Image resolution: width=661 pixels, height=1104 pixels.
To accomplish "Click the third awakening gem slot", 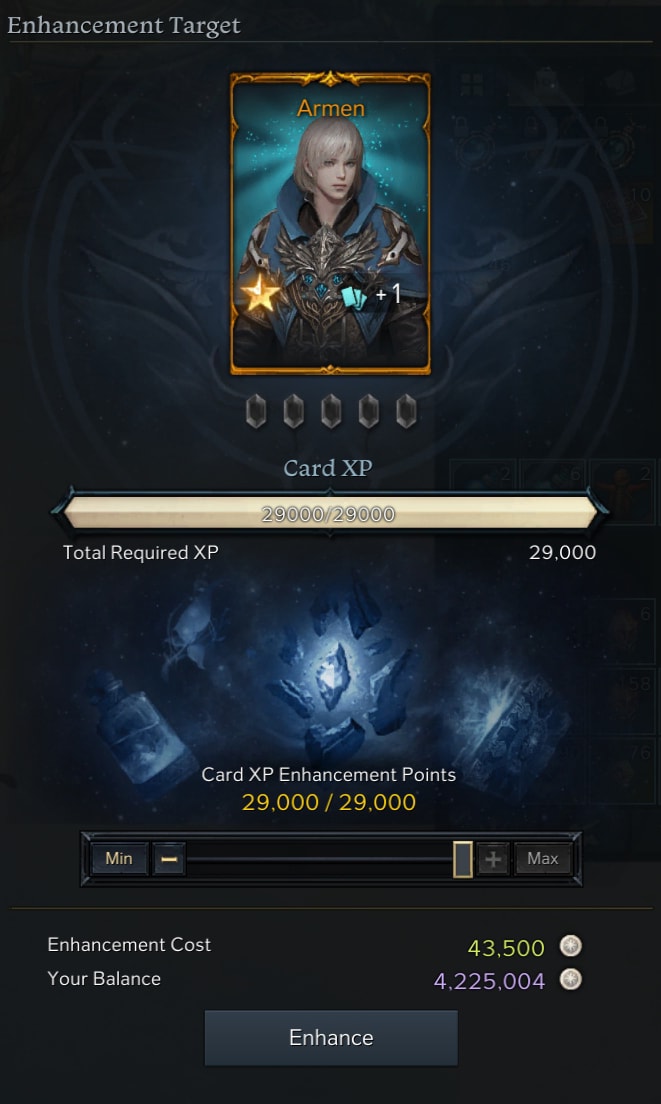I will (x=331, y=411).
